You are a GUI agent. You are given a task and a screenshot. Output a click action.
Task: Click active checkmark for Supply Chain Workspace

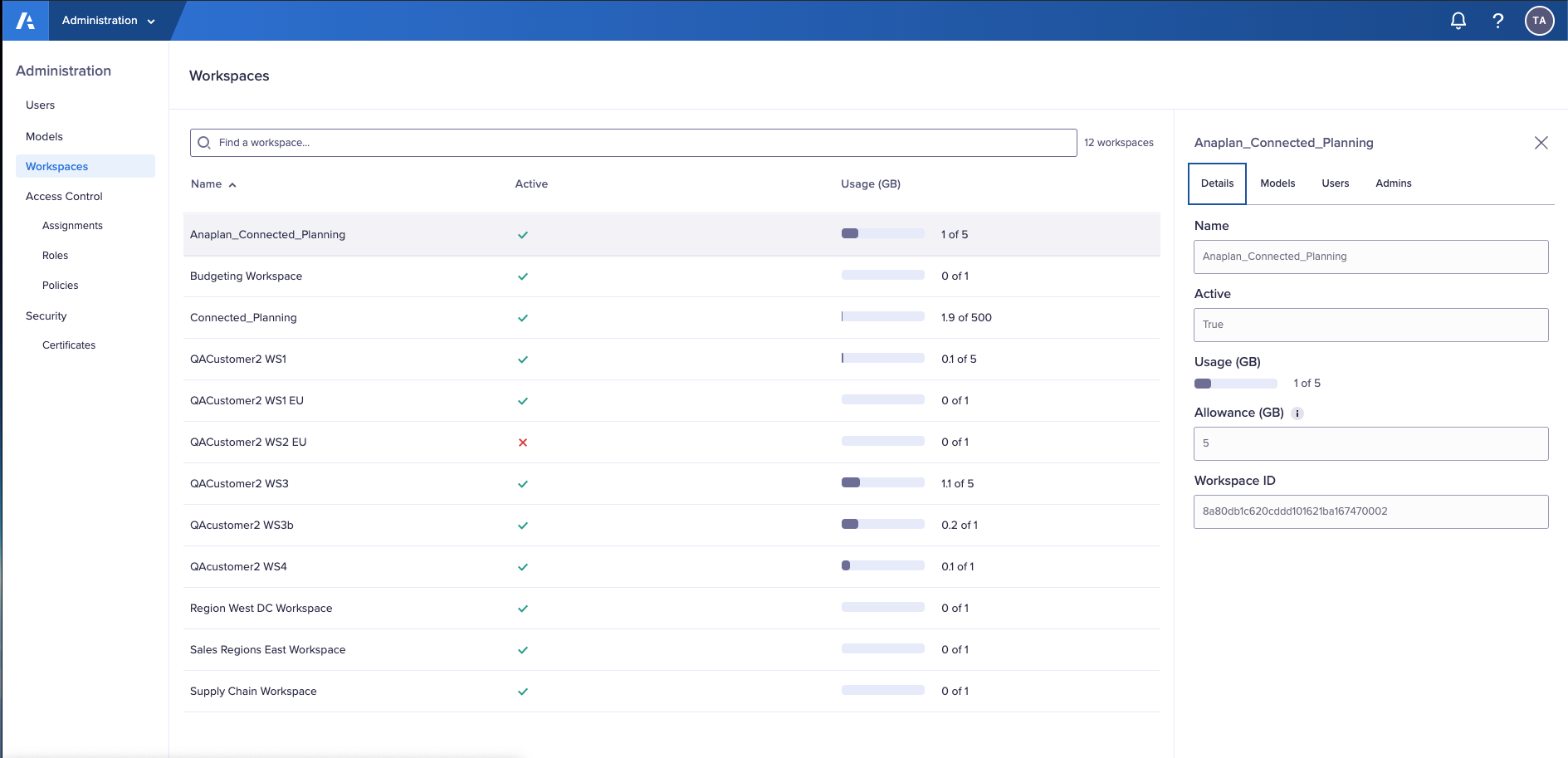point(523,692)
